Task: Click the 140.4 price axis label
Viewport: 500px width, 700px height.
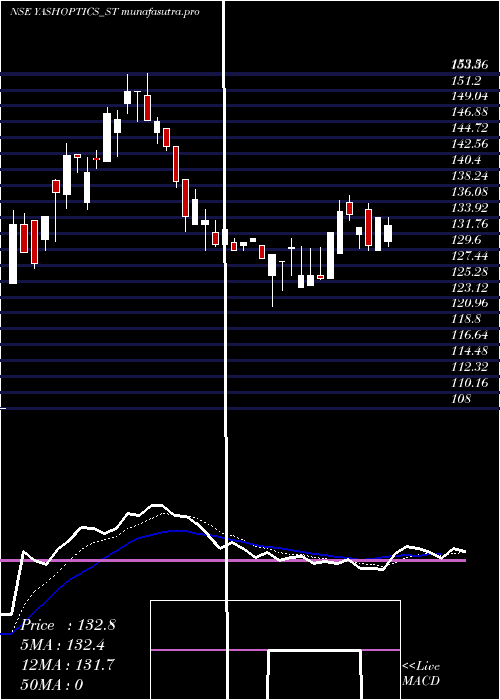Action: 467,160
